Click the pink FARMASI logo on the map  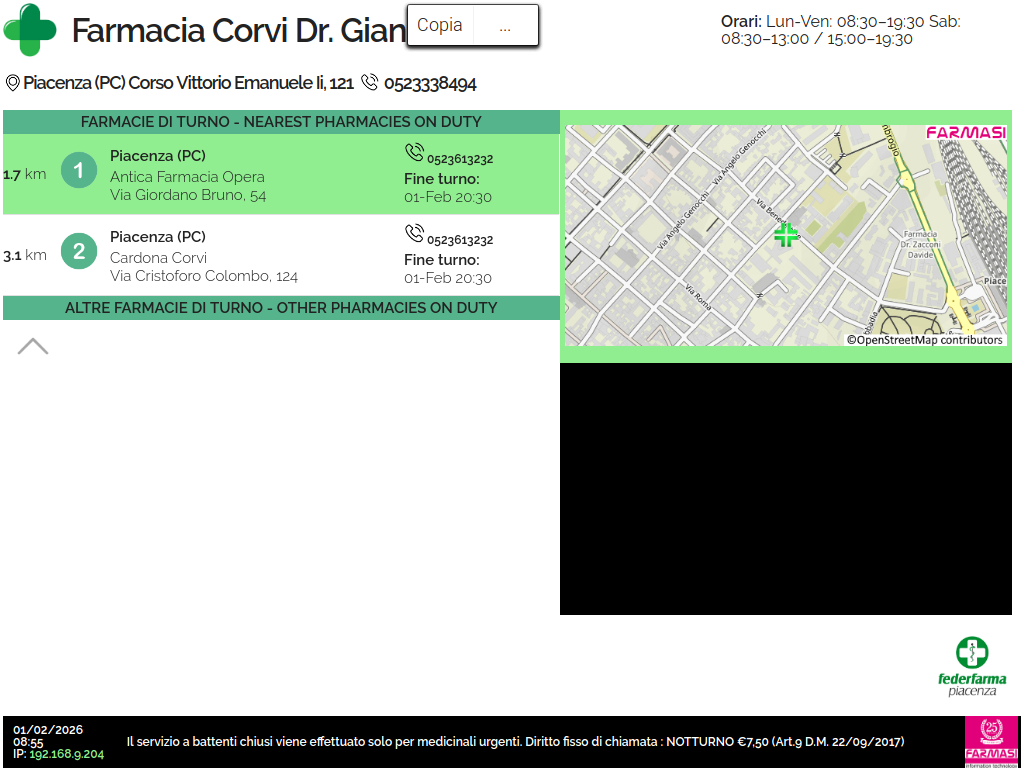(965, 133)
